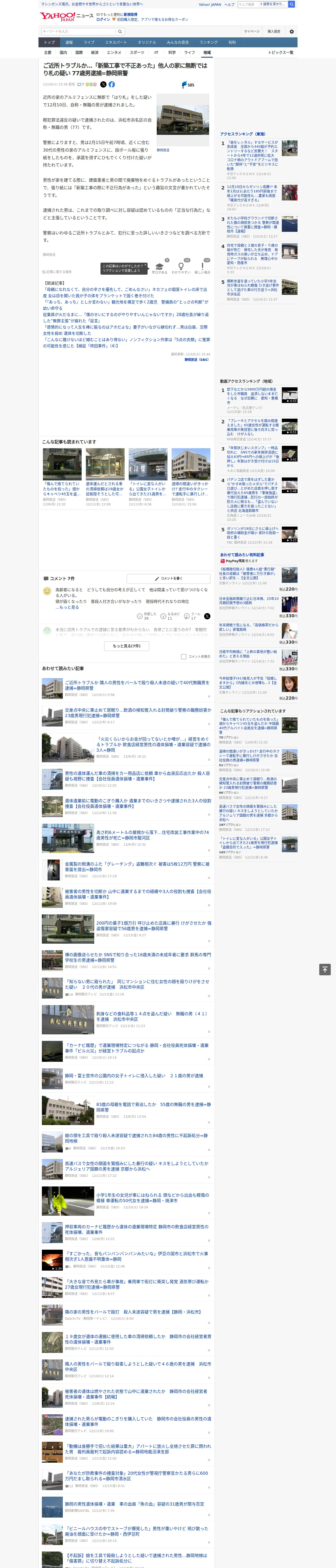336x1568 pixels.
Task: React with 新しい視点 exclamation icon
Action: (203, 266)
